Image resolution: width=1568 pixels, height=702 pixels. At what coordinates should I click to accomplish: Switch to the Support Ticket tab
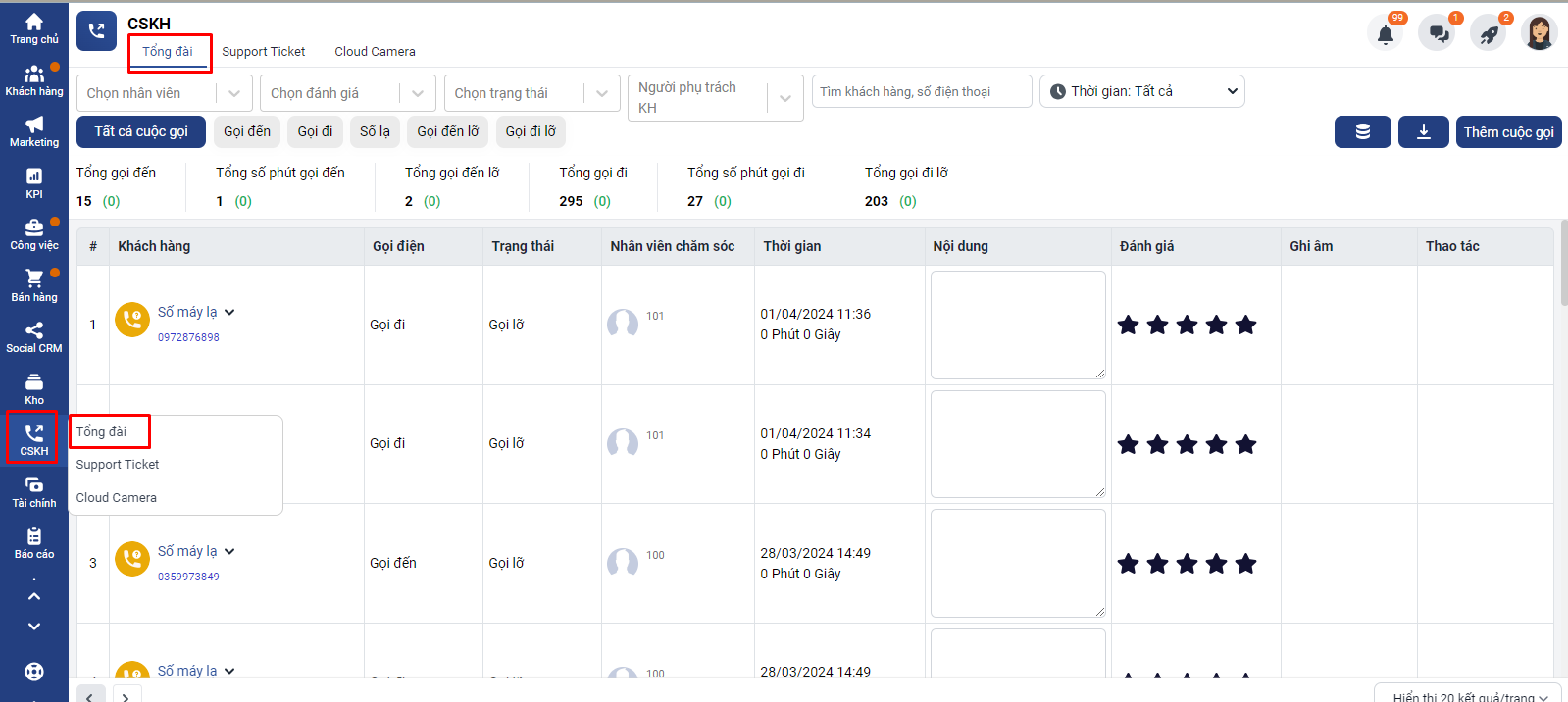coord(263,52)
